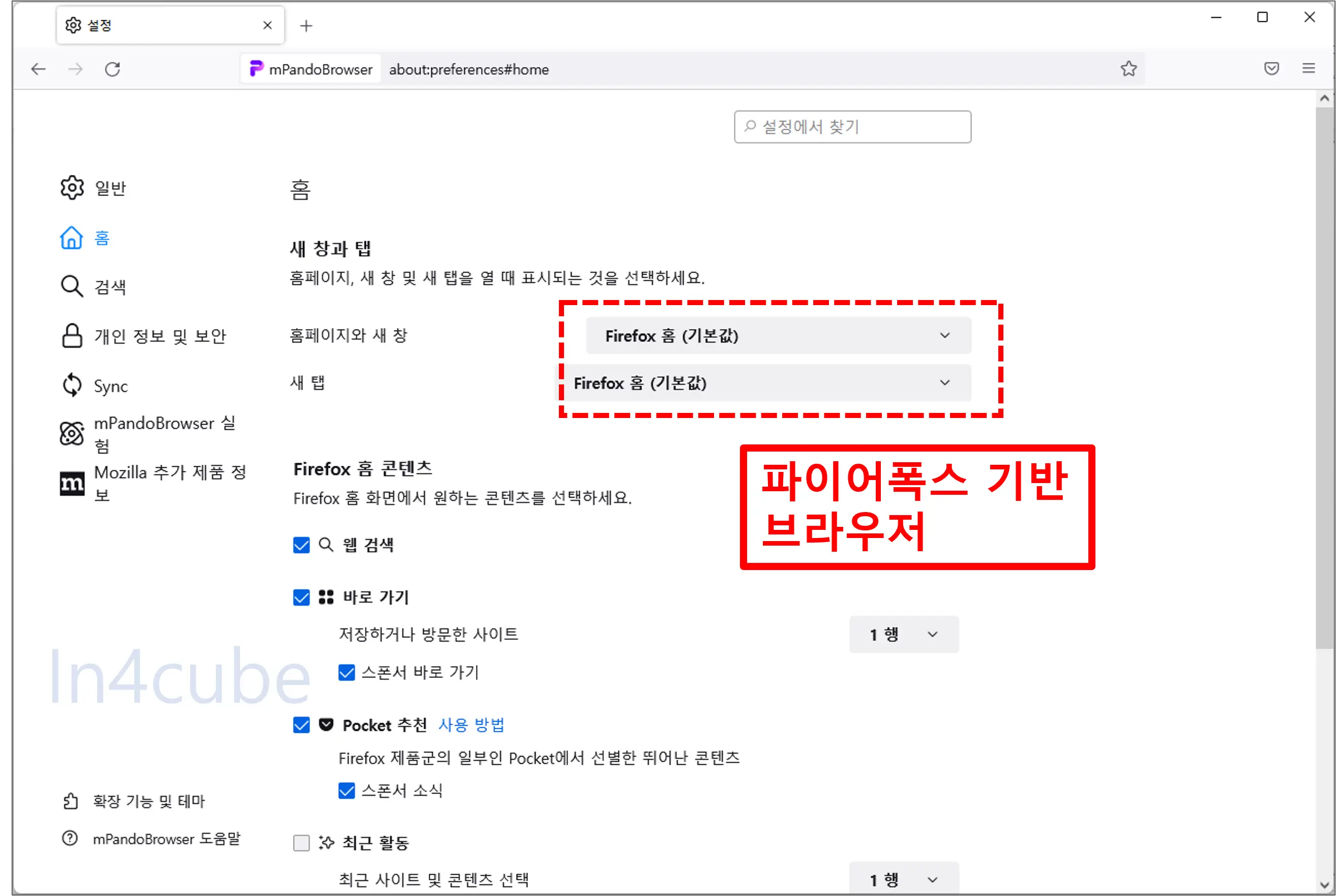Minimize the browser window
Viewport: 1336px width, 896px height.
click(x=1216, y=18)
